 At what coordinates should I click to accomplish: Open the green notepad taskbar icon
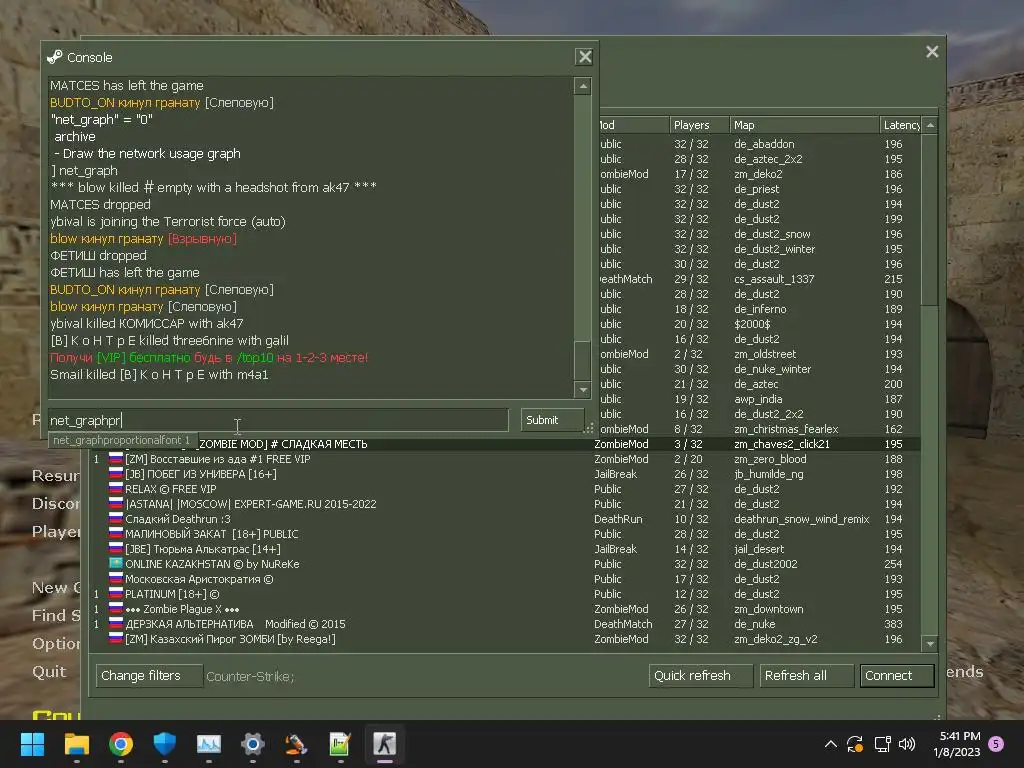tap(340, 744)
